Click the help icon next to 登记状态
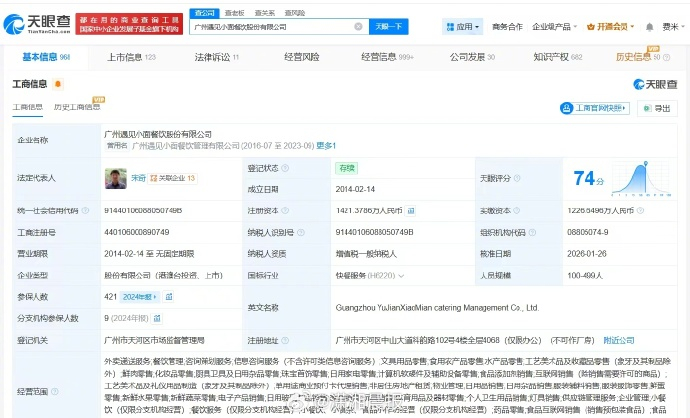 coord(285,168)
